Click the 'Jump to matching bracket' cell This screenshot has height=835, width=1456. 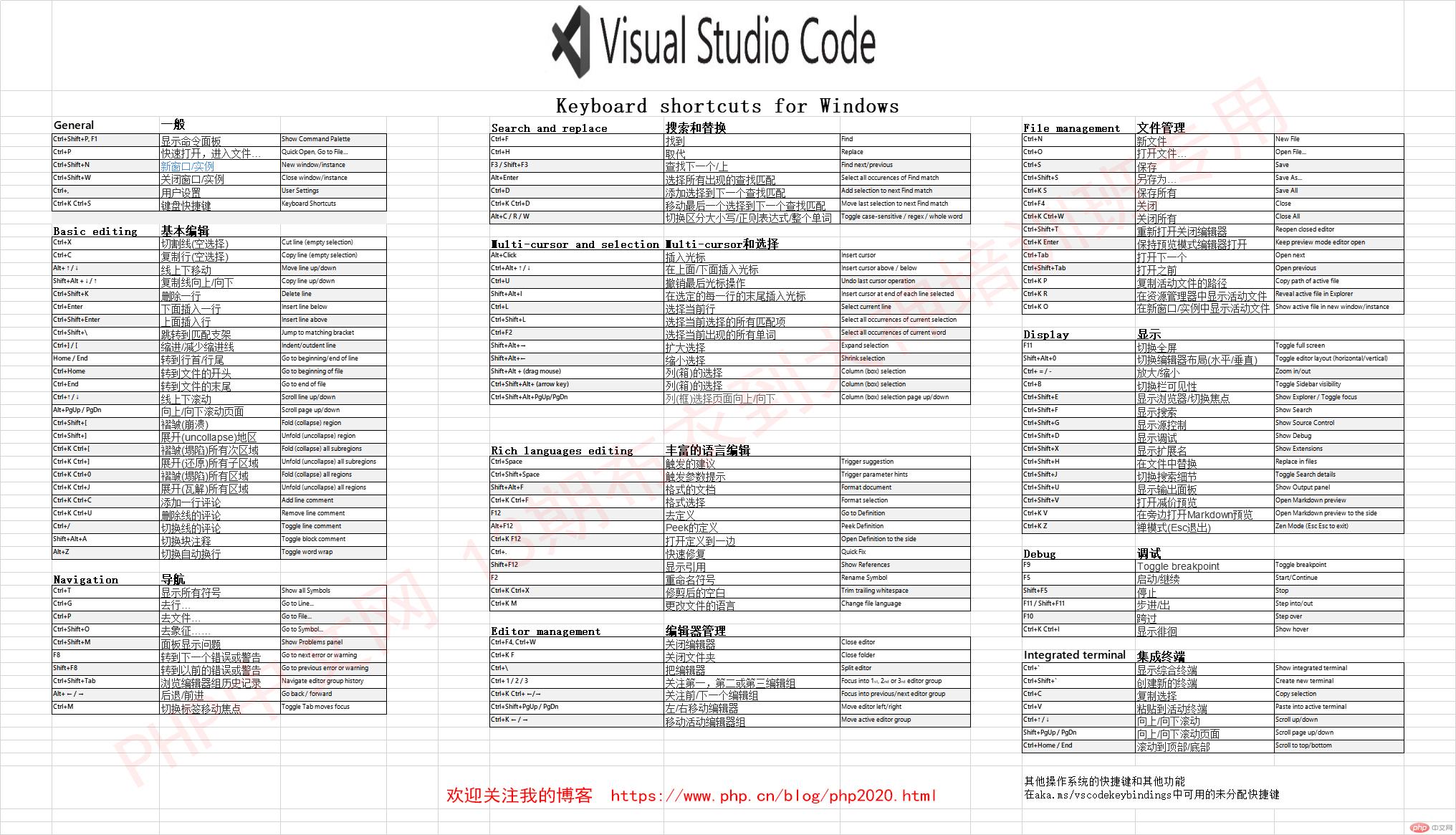[333, 333]
